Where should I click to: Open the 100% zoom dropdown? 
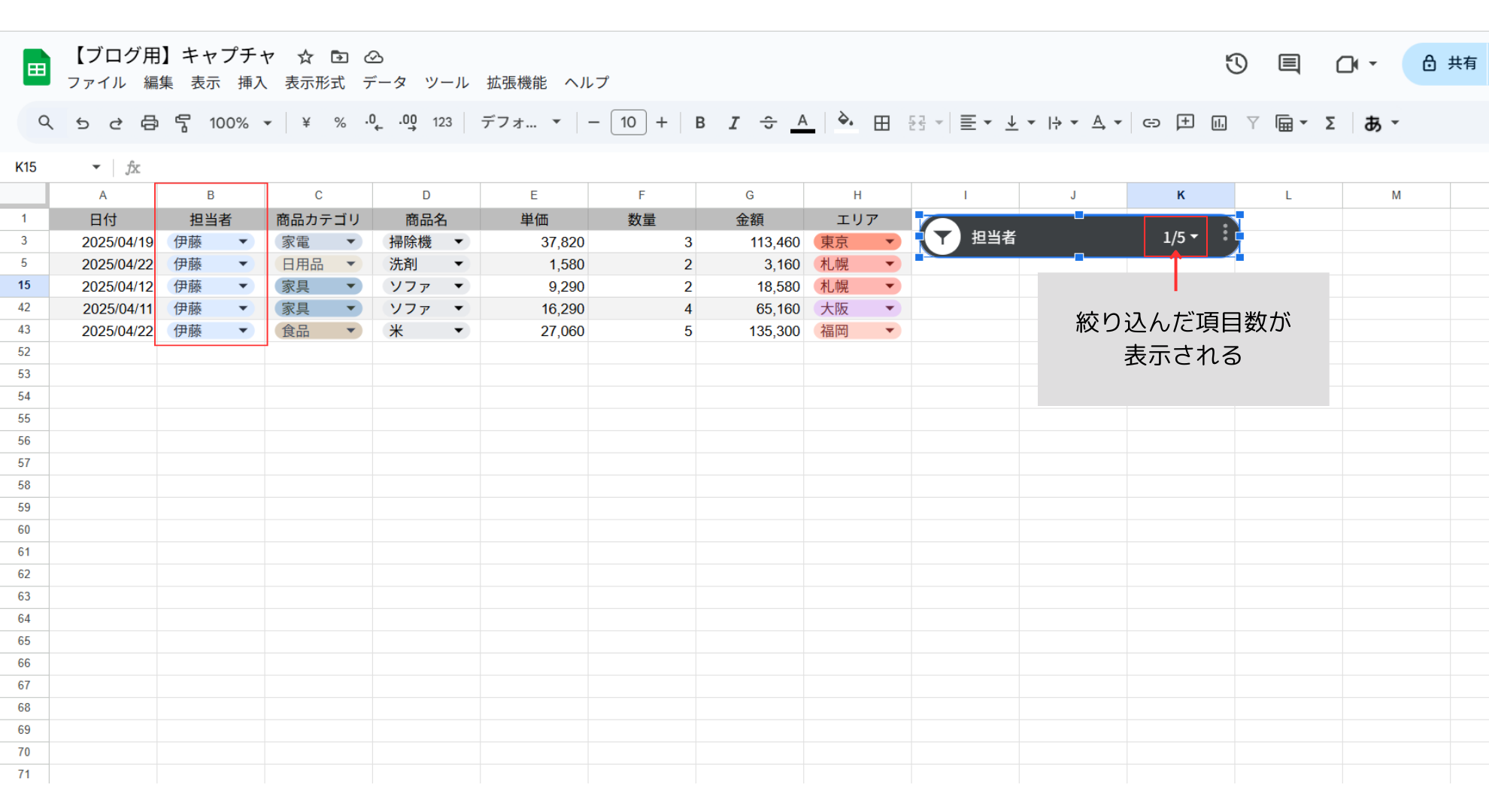240,123
